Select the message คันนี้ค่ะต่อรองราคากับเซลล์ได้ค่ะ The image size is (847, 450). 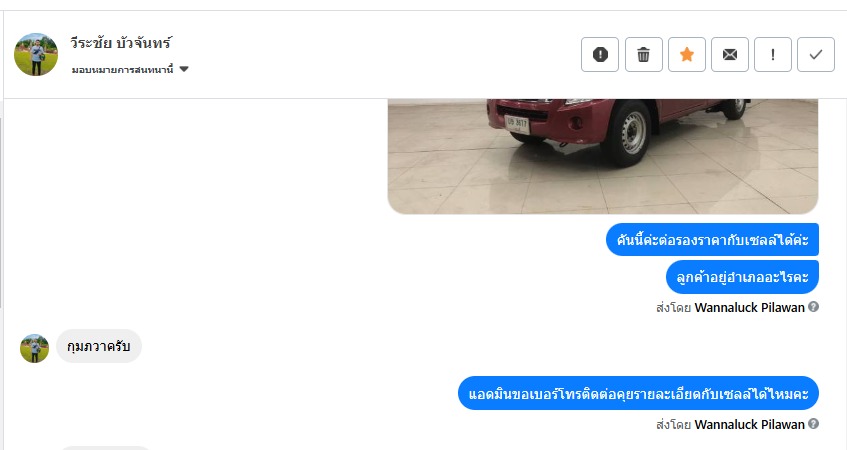coord(712,239)
